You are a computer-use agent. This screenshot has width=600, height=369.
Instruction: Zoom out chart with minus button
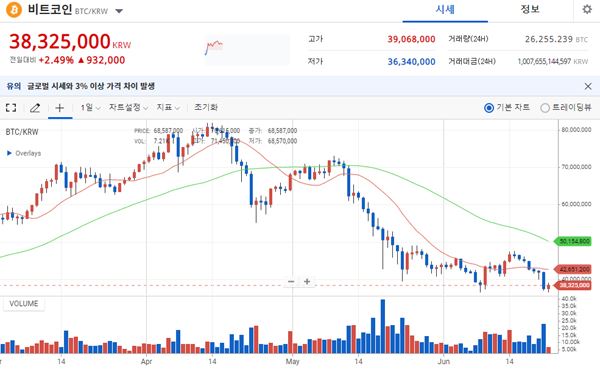(291, 282)
